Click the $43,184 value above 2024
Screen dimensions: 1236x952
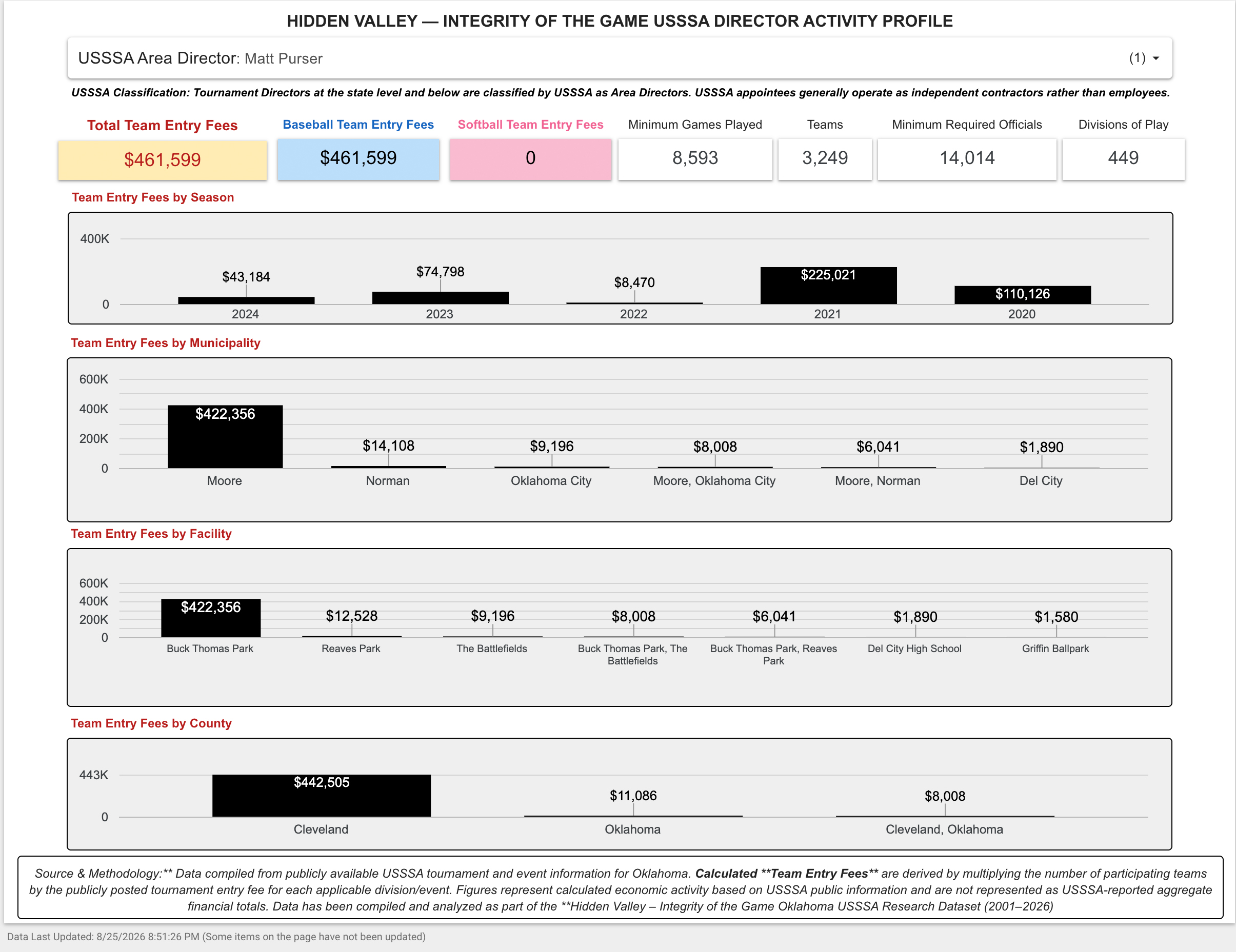click(x=246, y=277)
